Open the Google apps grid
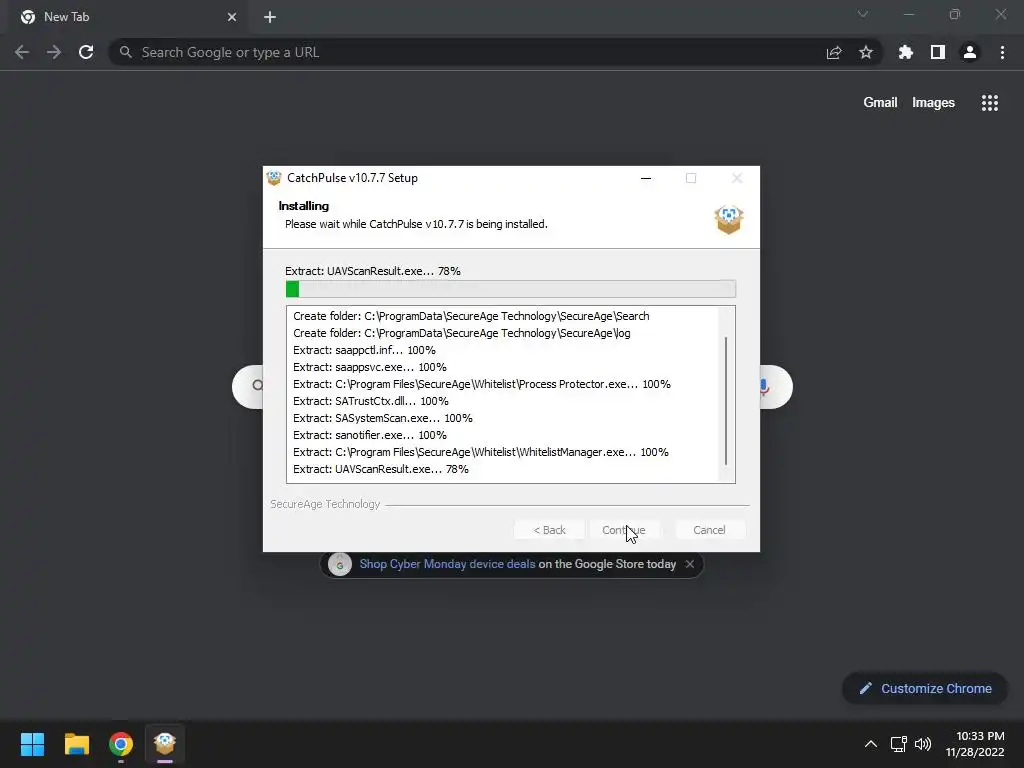This screenshot has width=1024, height=768. pyautogui.click(x=990, y=103)
